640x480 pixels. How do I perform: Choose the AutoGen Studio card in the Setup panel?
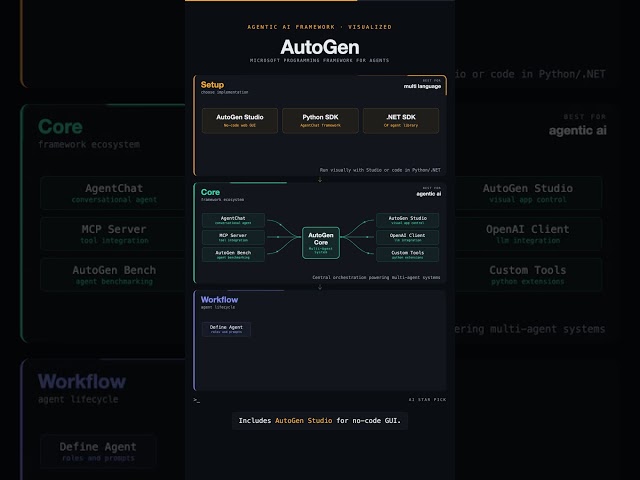[240, 121]
